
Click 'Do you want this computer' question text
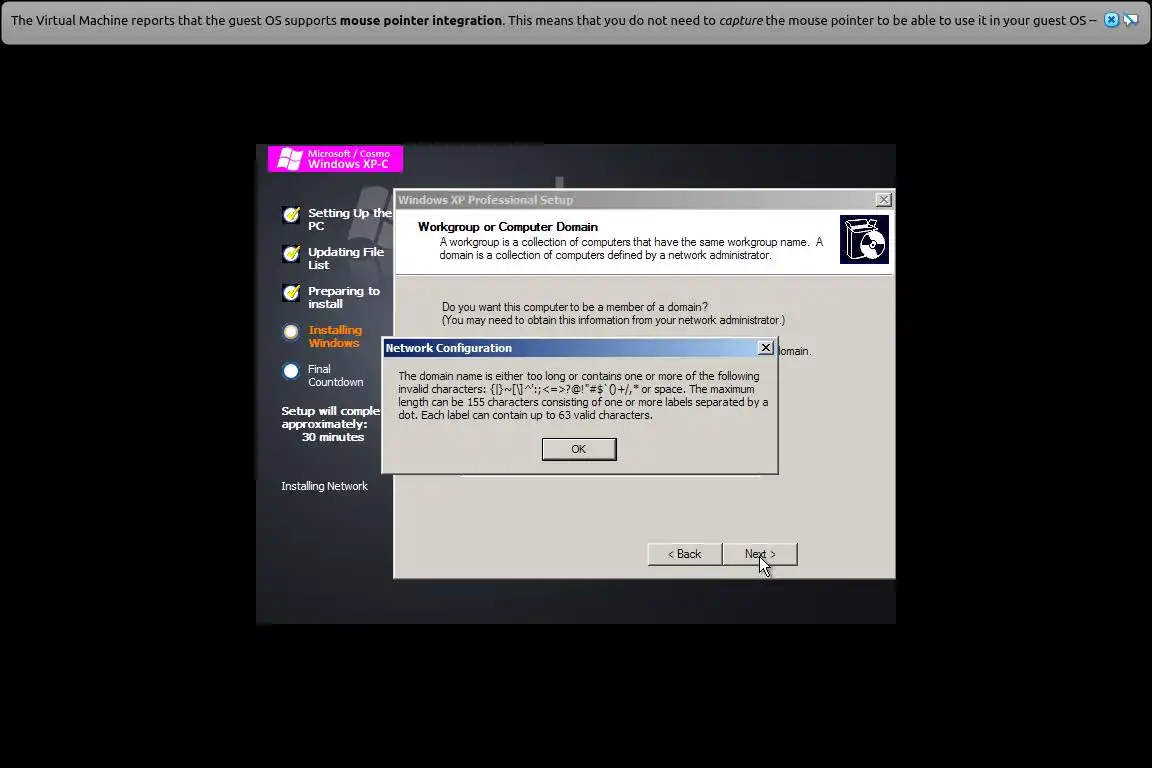point(575,307)
